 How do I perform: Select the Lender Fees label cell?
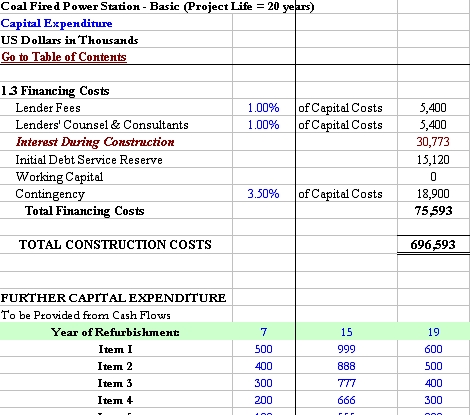click(48, 108)
